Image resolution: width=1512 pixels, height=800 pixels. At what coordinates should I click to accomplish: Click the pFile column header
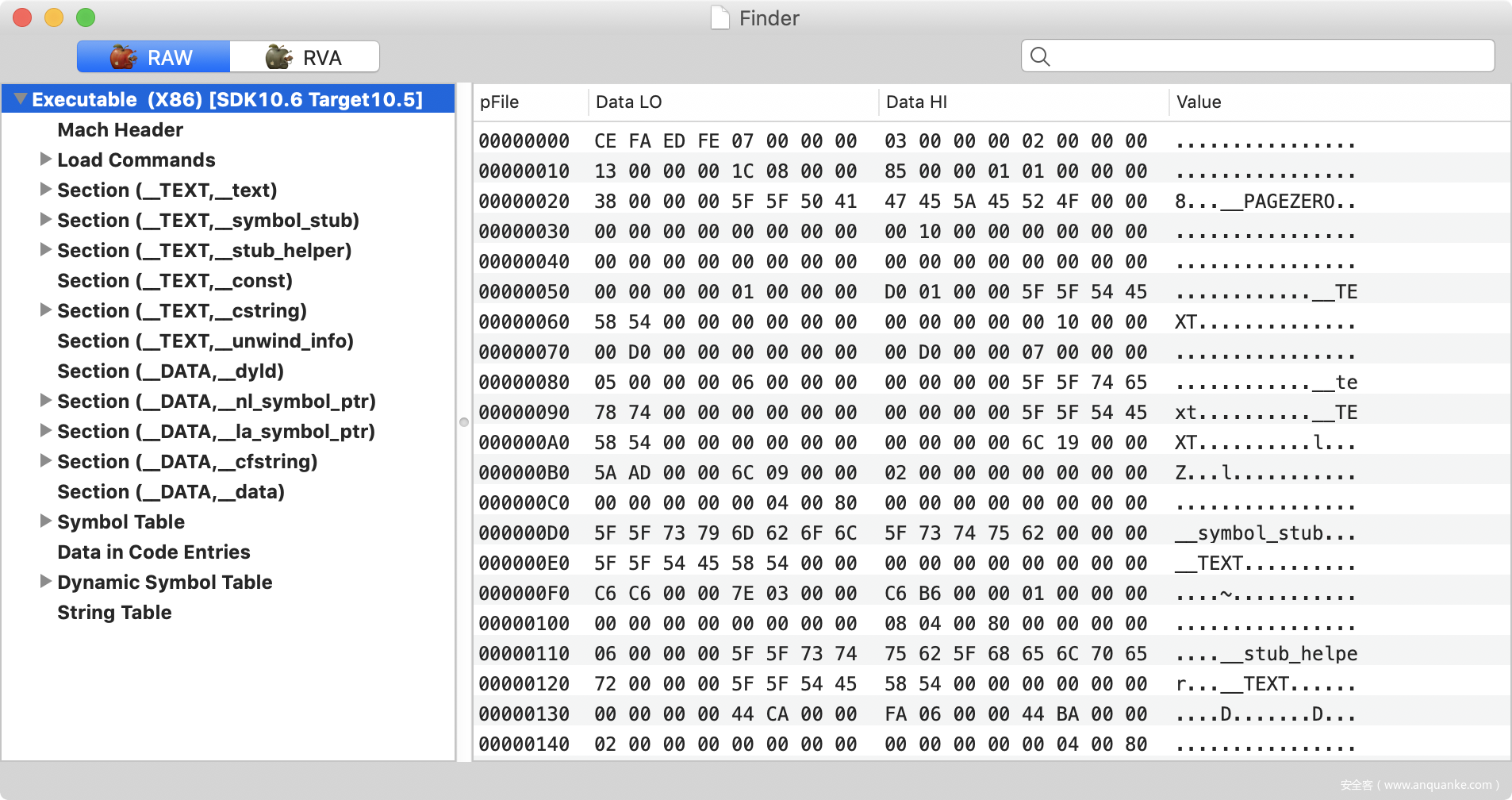531,102
